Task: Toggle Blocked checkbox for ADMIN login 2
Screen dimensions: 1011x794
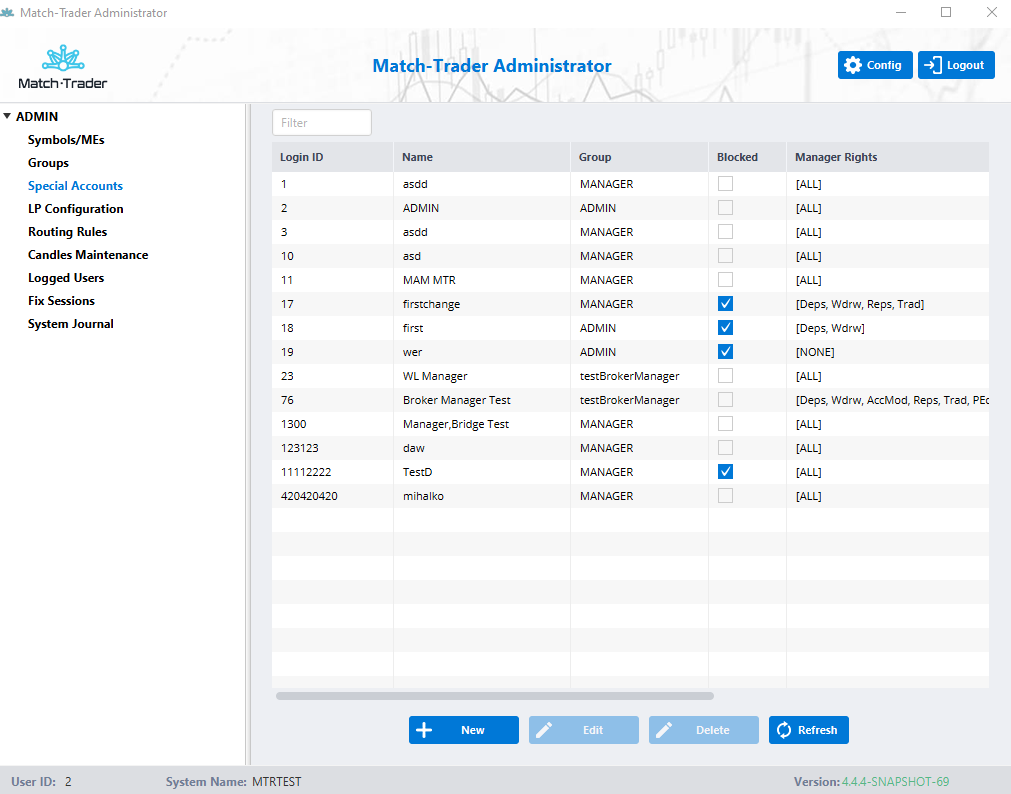Action: (725, 208)
